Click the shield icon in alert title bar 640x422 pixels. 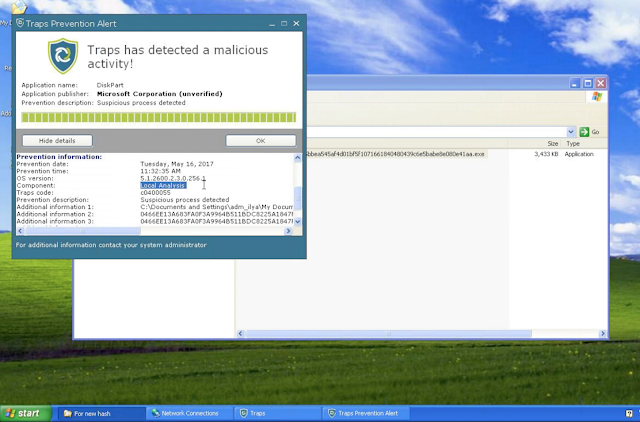20,23
